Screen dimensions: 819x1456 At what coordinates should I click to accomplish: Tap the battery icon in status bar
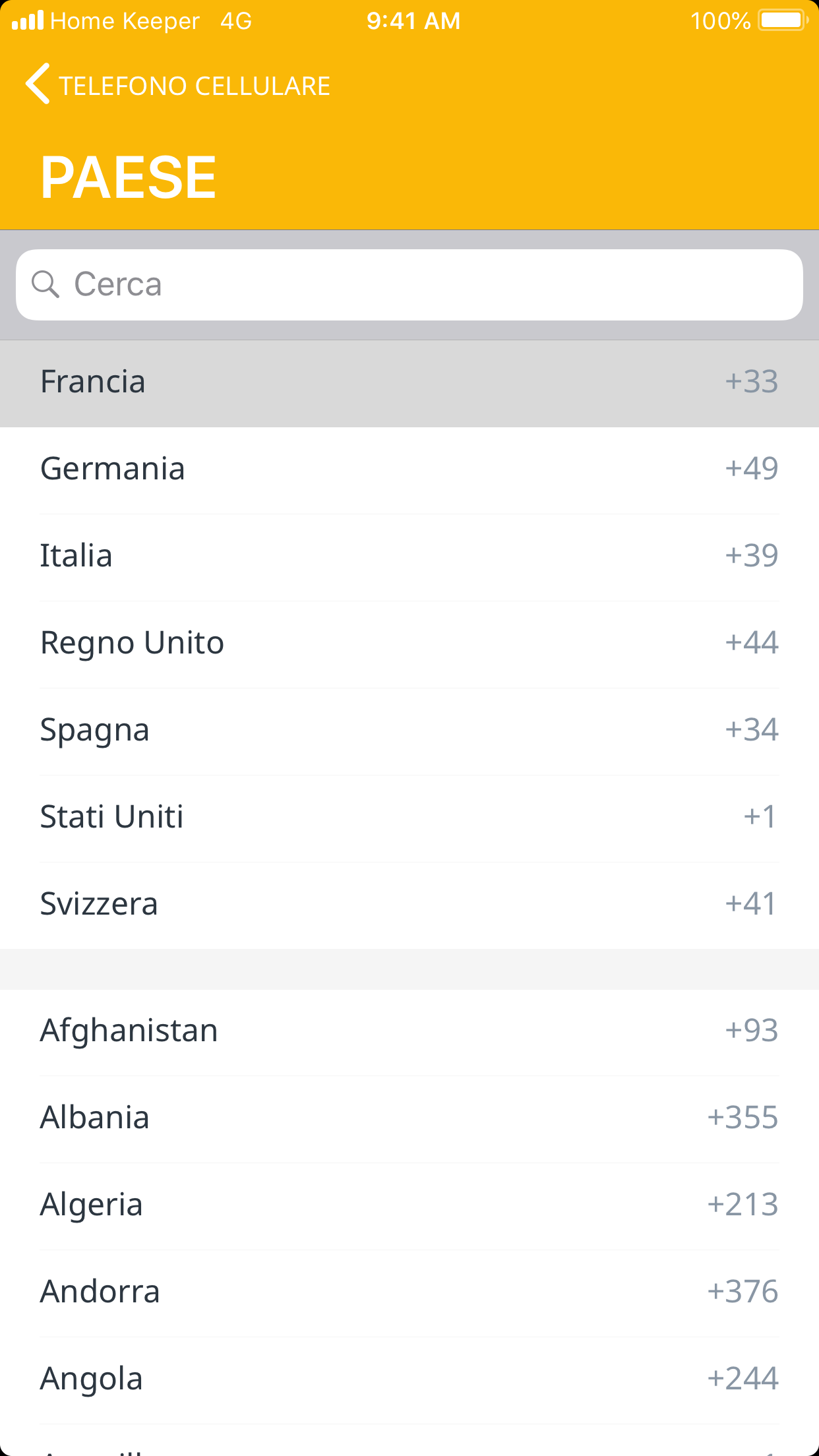tap(782, 20)
